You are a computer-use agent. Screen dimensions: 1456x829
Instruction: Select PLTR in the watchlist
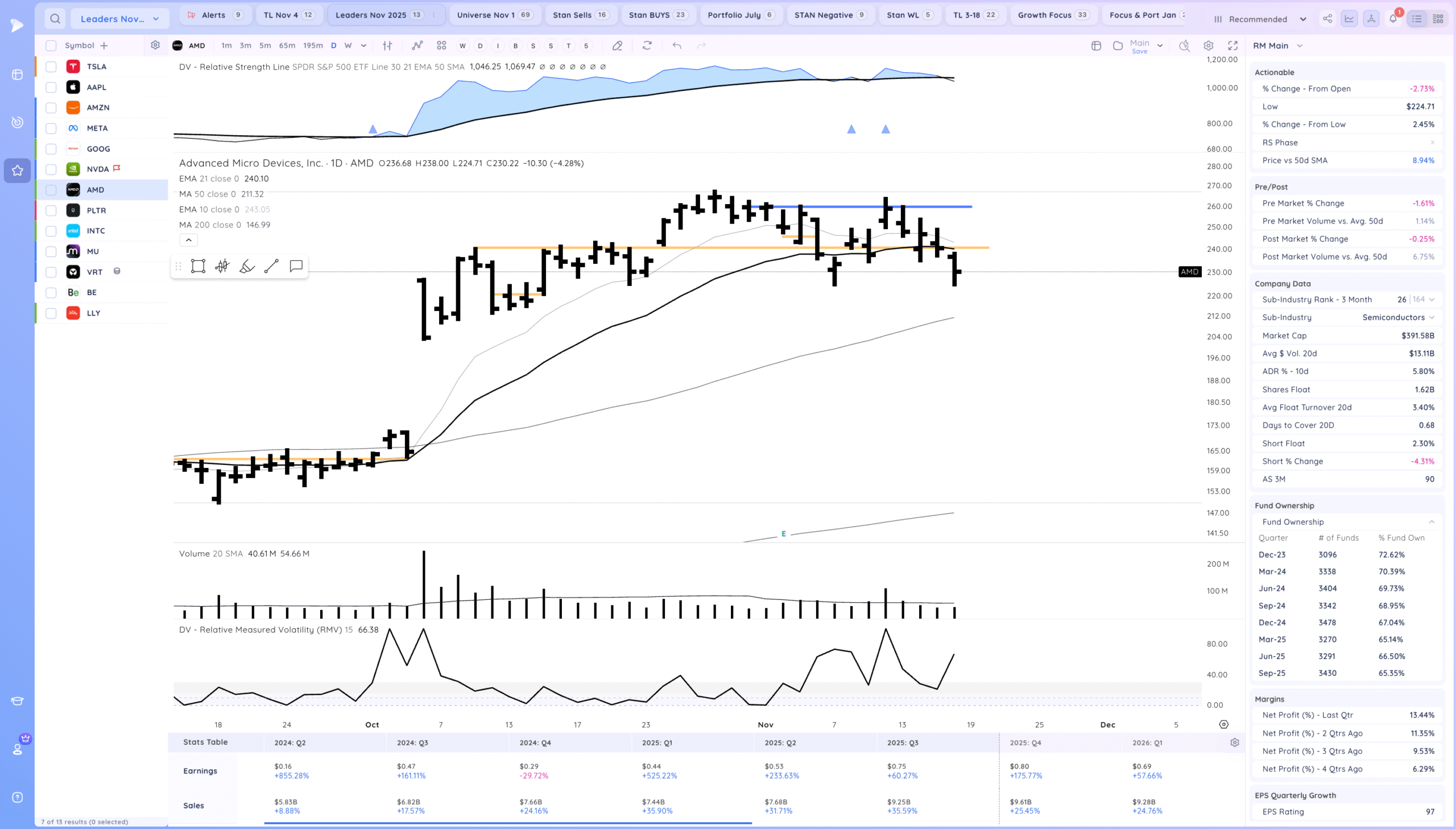[96, 210]
